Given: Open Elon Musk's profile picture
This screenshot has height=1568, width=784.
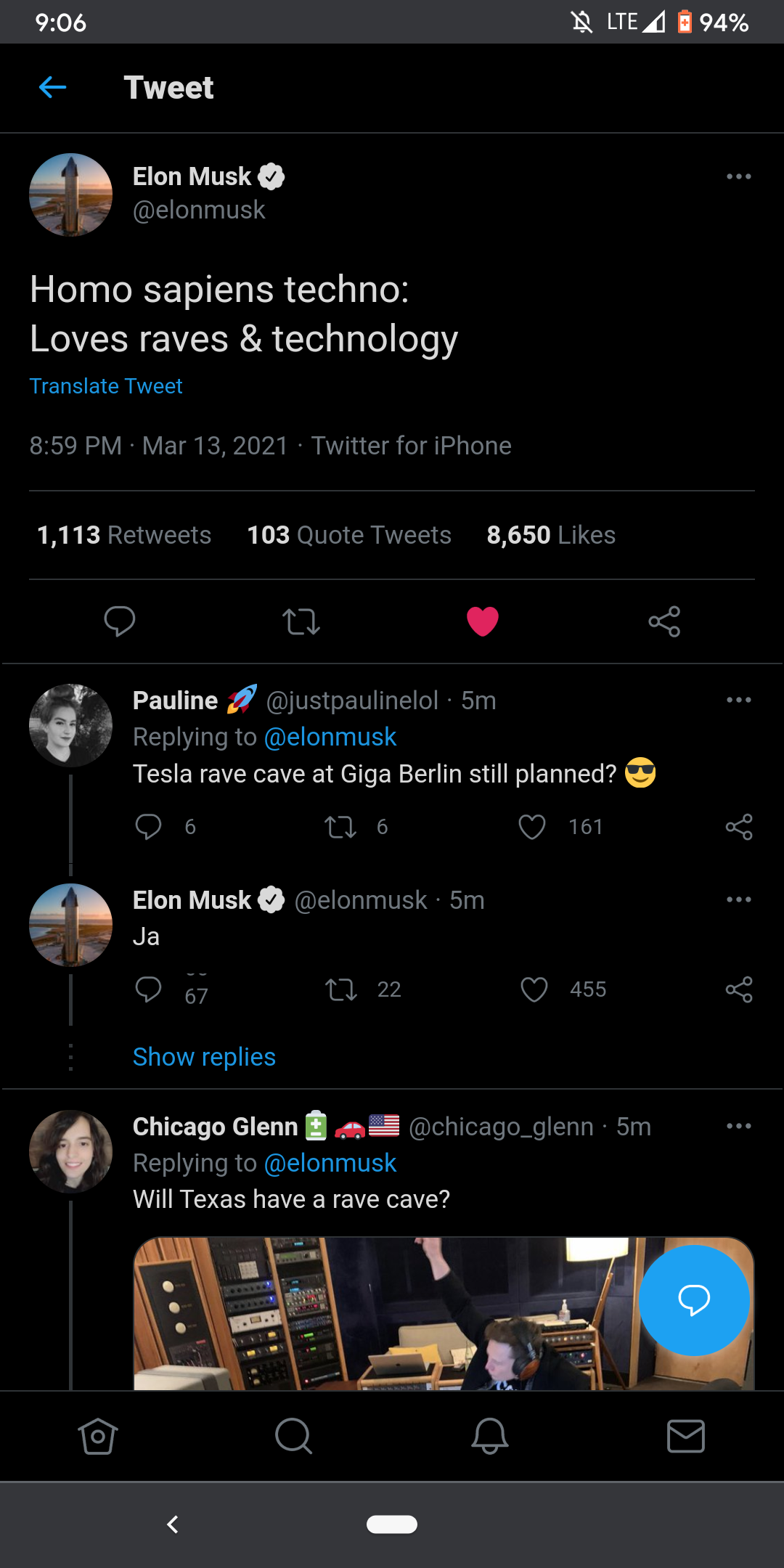Looking at the screenshot, I should coord(70,194).
